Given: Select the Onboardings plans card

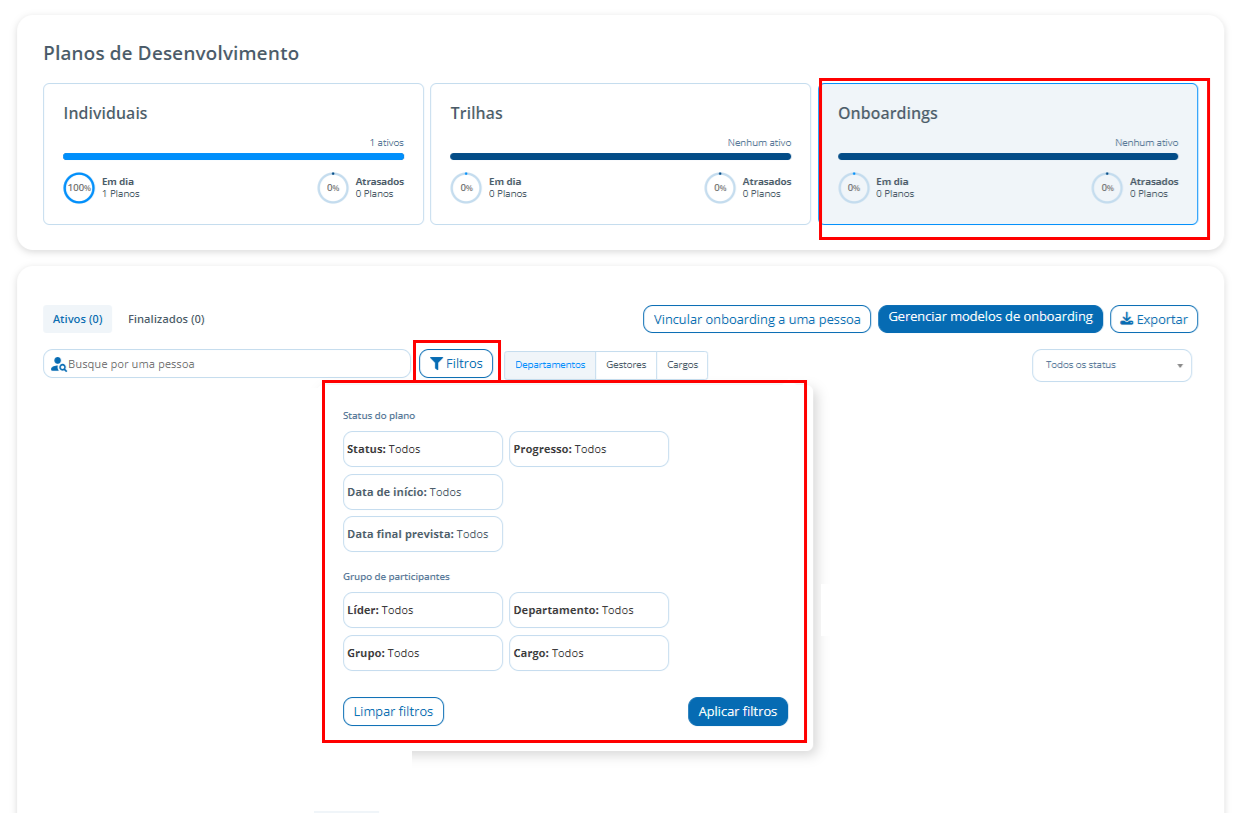Looking at the screenshot, I should click(x=1008, y=154).
